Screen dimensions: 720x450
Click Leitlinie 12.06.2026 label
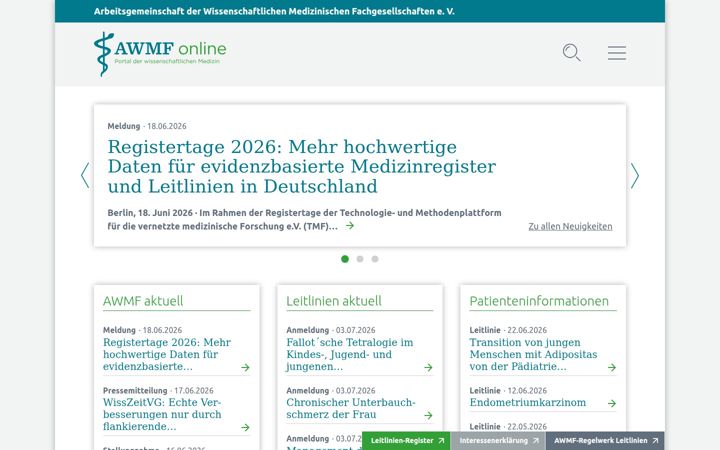coord(508,391)
